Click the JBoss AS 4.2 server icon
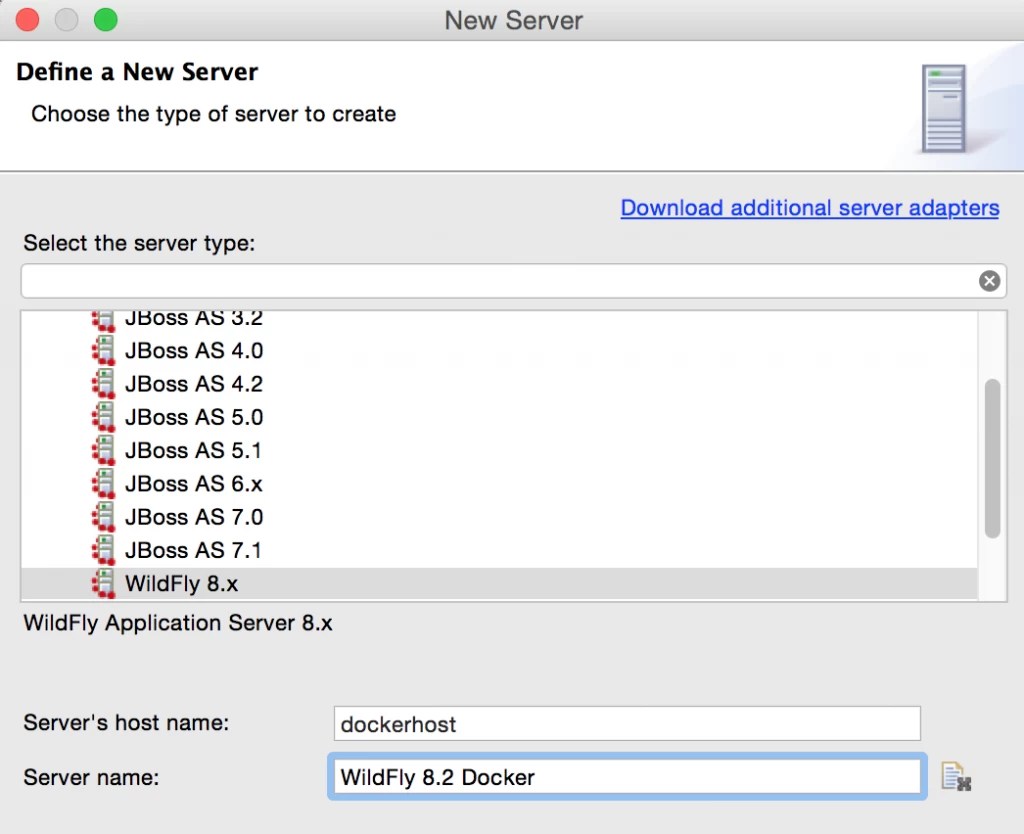The height and width of the screenshot is (834, 1024). coord(105,383)
